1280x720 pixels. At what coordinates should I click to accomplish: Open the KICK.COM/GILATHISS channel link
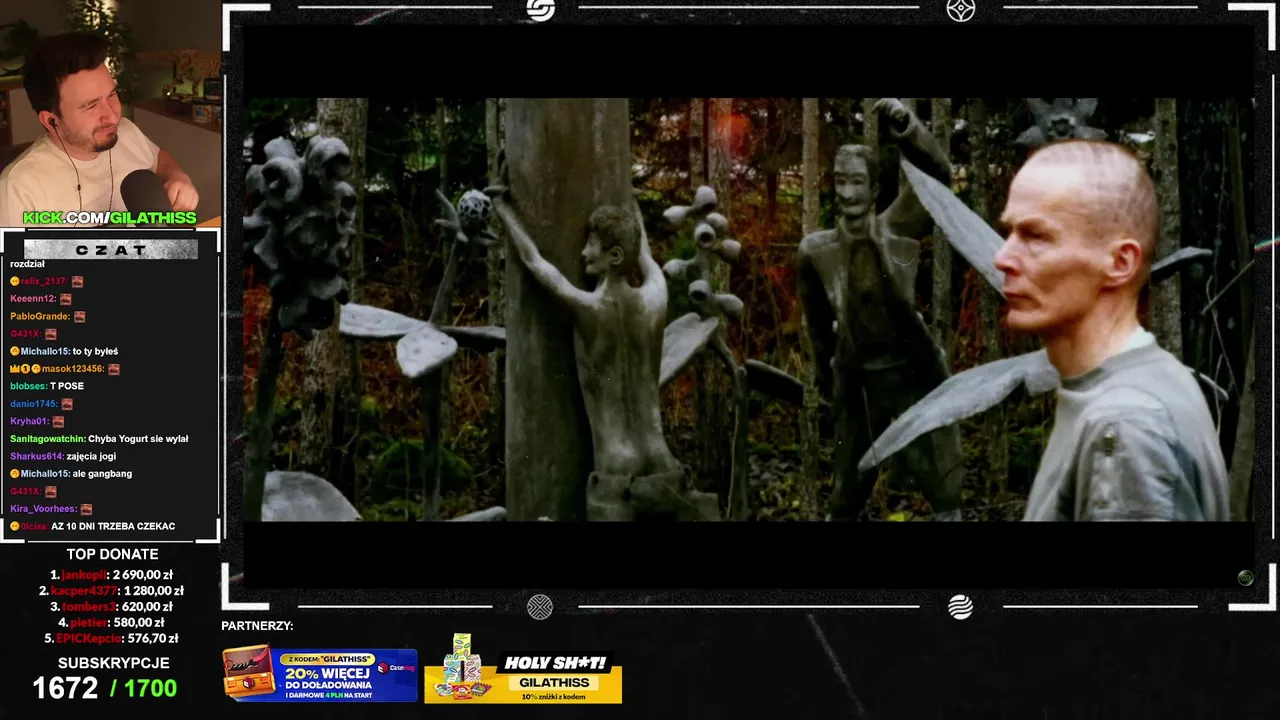[x=110, y=218]
